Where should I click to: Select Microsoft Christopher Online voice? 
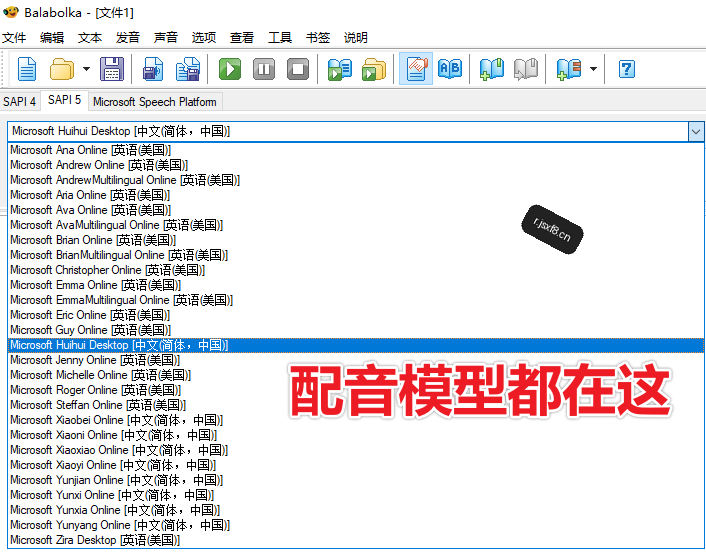coord(356,270)
